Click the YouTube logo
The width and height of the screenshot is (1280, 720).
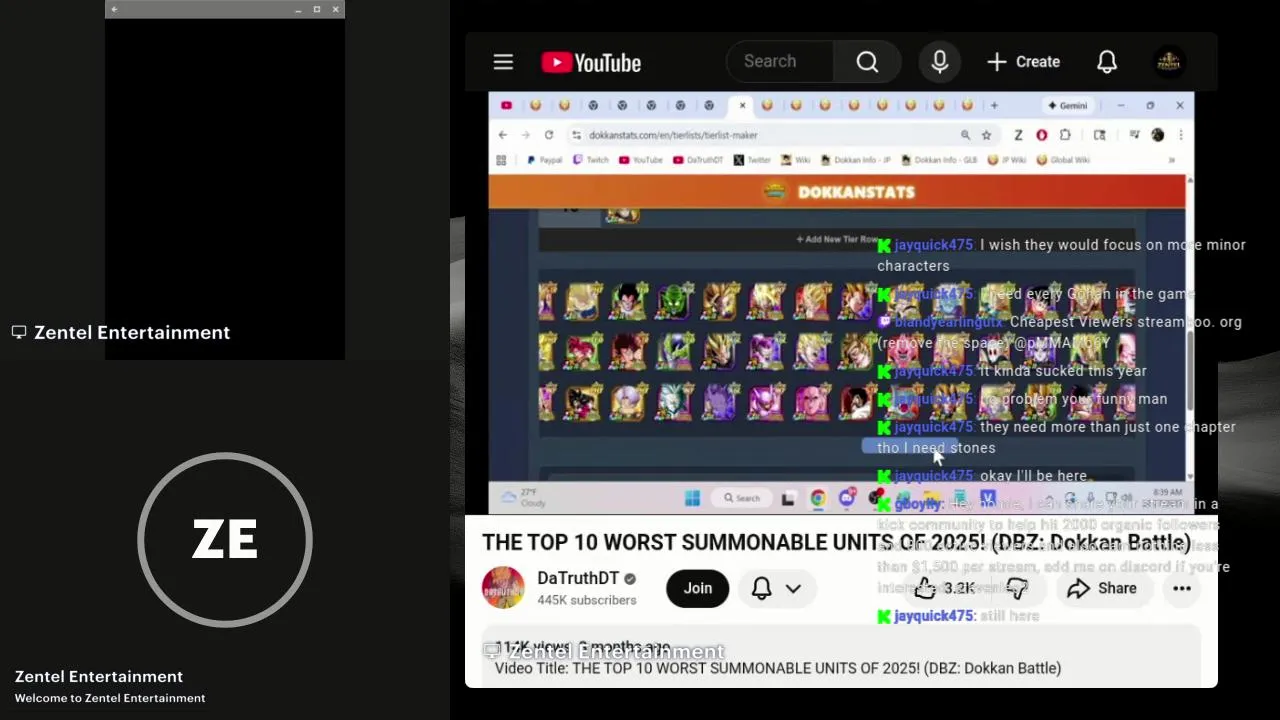(591, 62)
